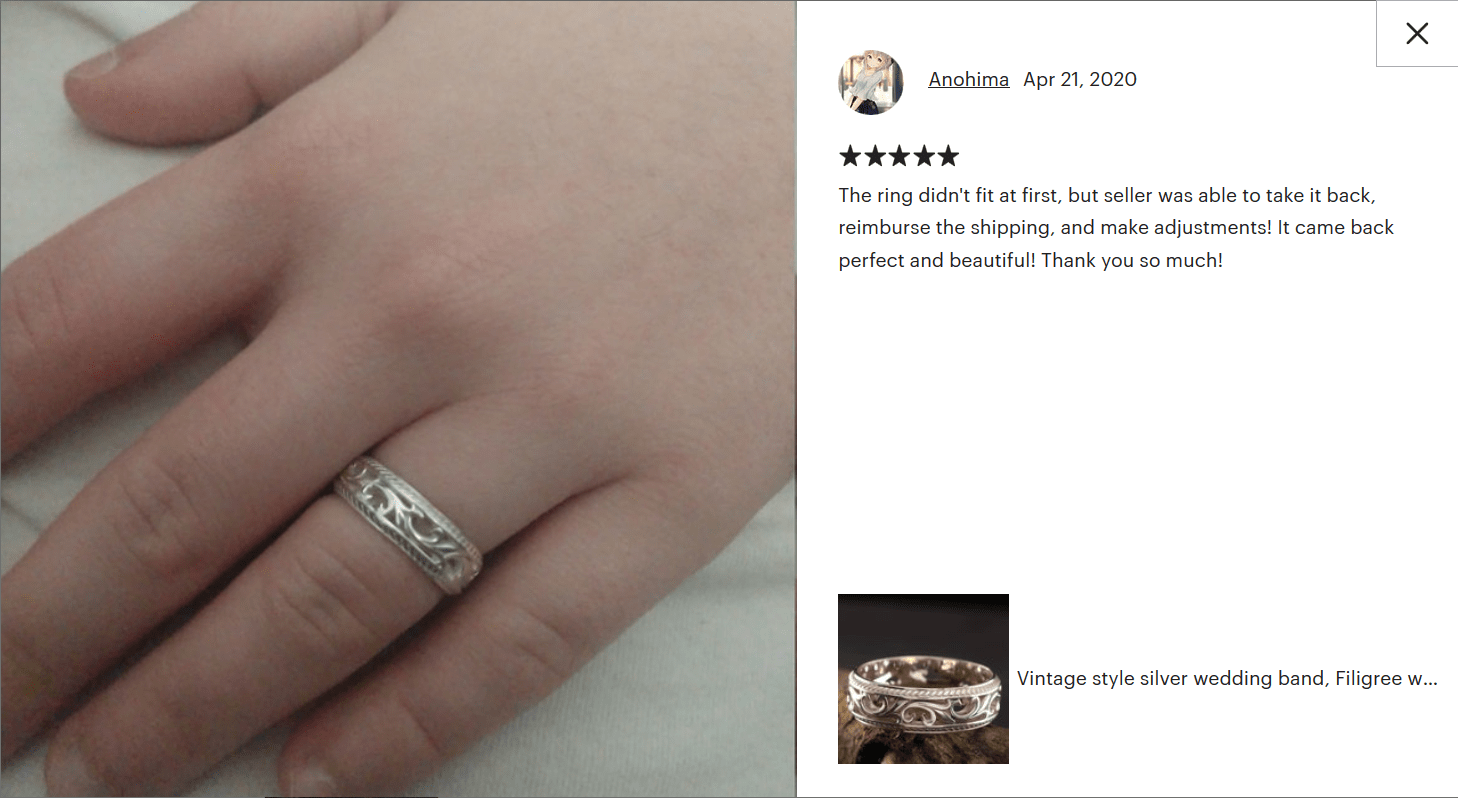Click the first star in the rating
The width and height of the screenshot is (1458, 798).
tap(850, 156)
